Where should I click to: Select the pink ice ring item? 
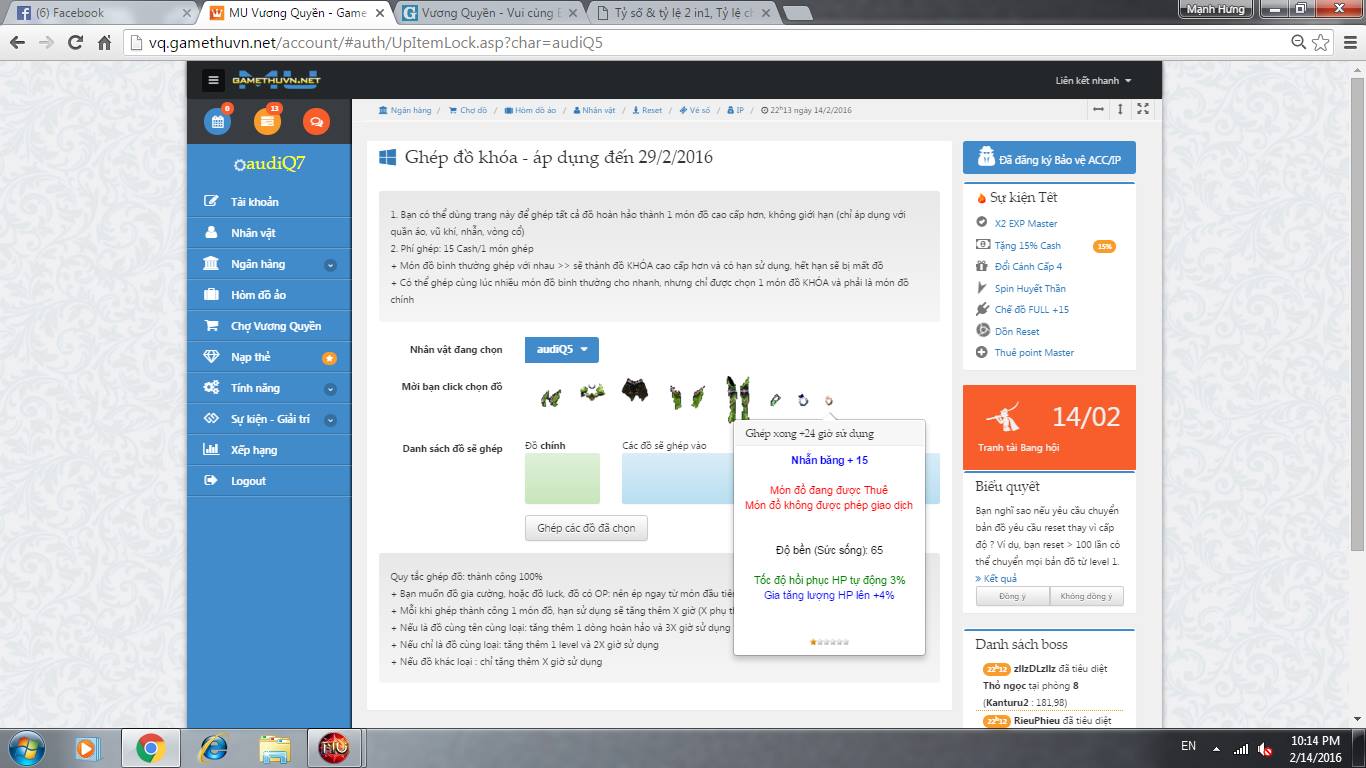coord(829,400)
